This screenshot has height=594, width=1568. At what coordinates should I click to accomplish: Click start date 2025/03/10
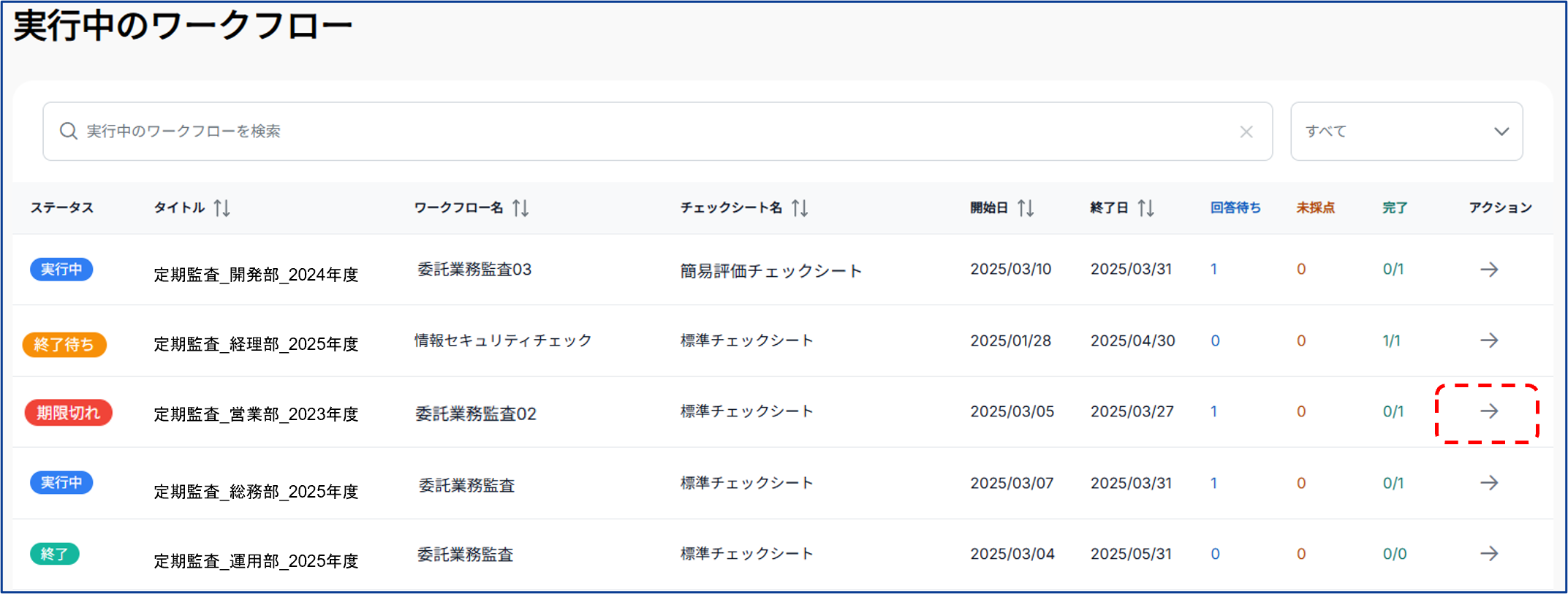[x=1011, y=269]
